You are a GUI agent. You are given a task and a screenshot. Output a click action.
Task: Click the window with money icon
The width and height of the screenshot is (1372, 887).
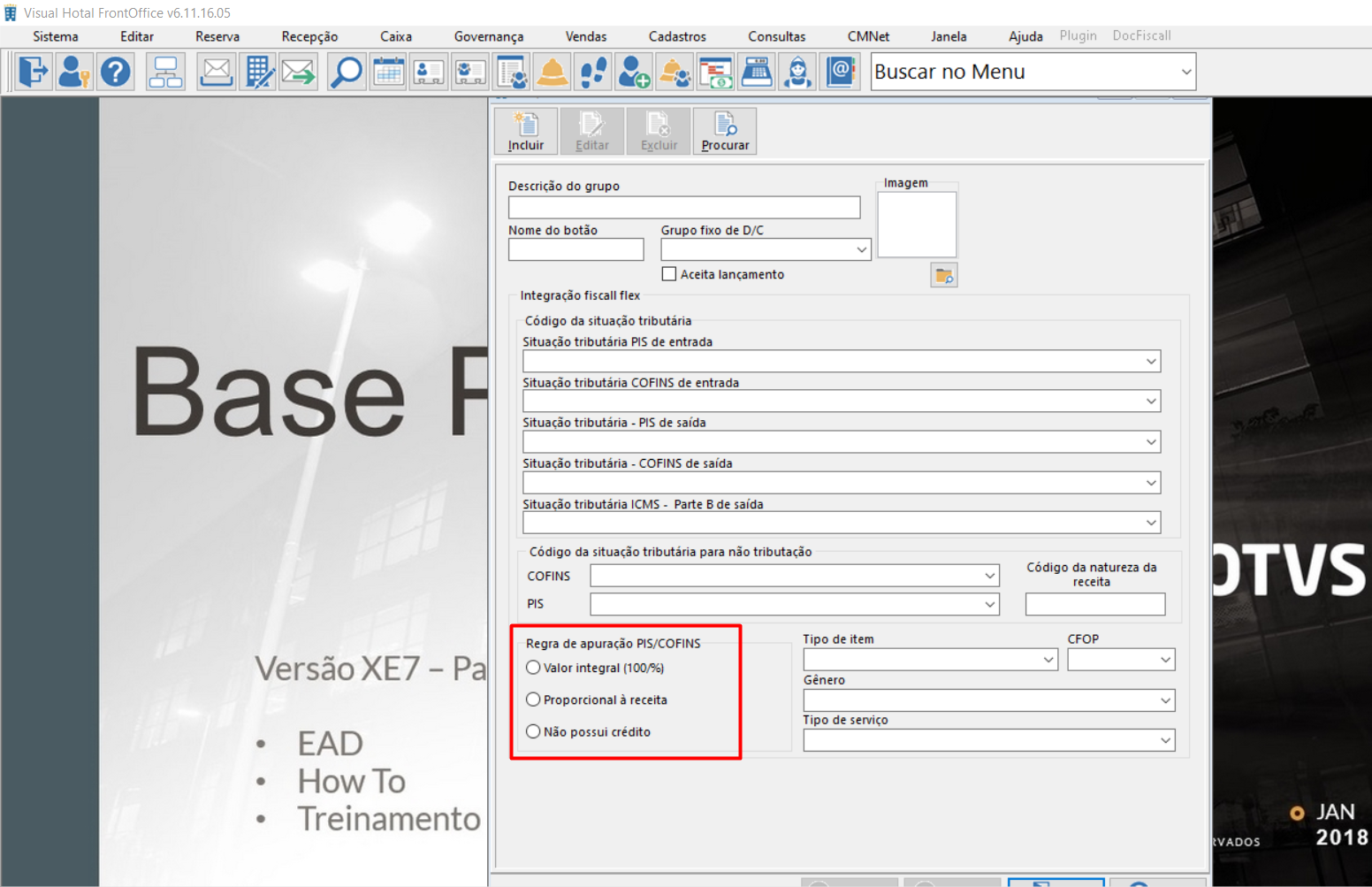click(715, 72)
